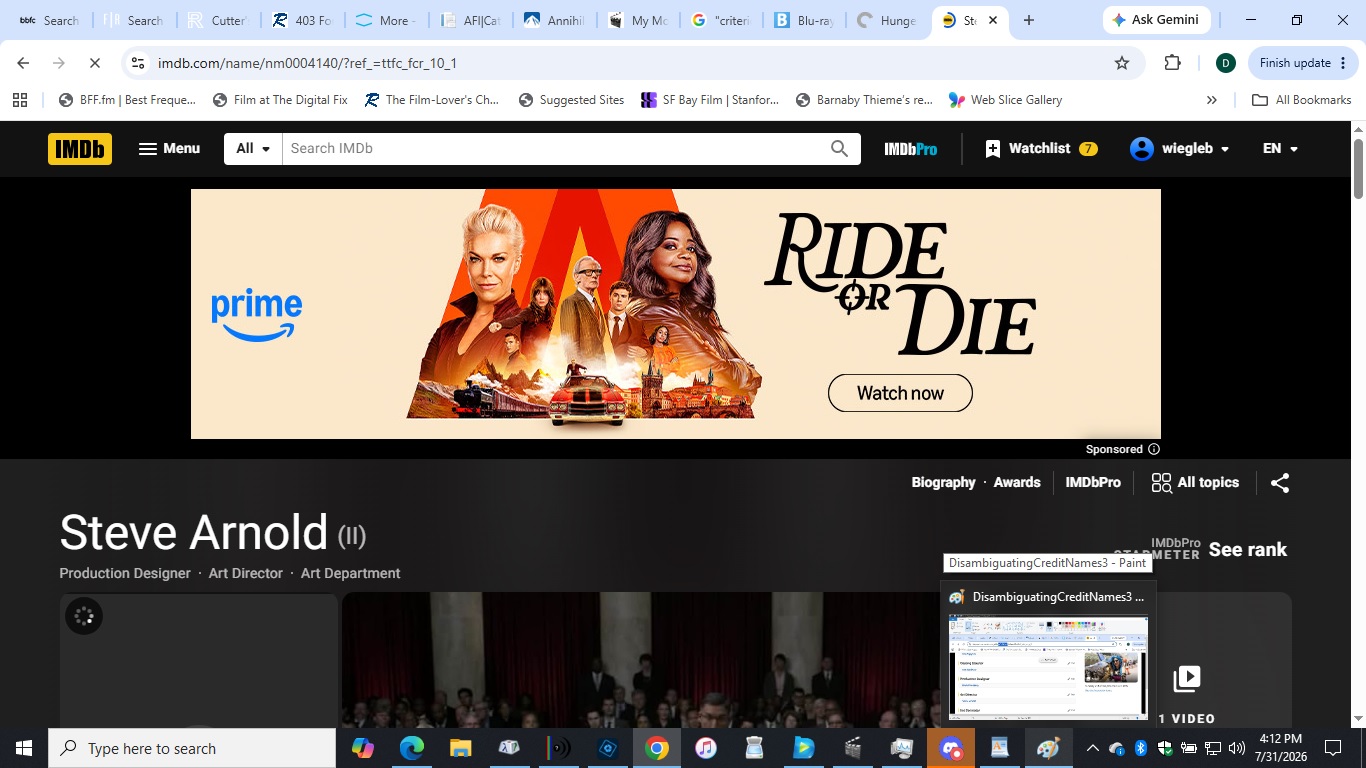Click the IMDb logo home icon

click(x=80, y=149)
